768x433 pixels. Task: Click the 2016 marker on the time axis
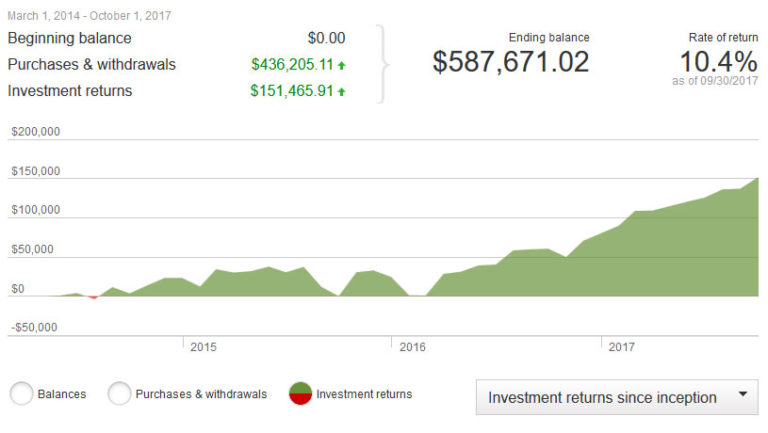point(412,347)
